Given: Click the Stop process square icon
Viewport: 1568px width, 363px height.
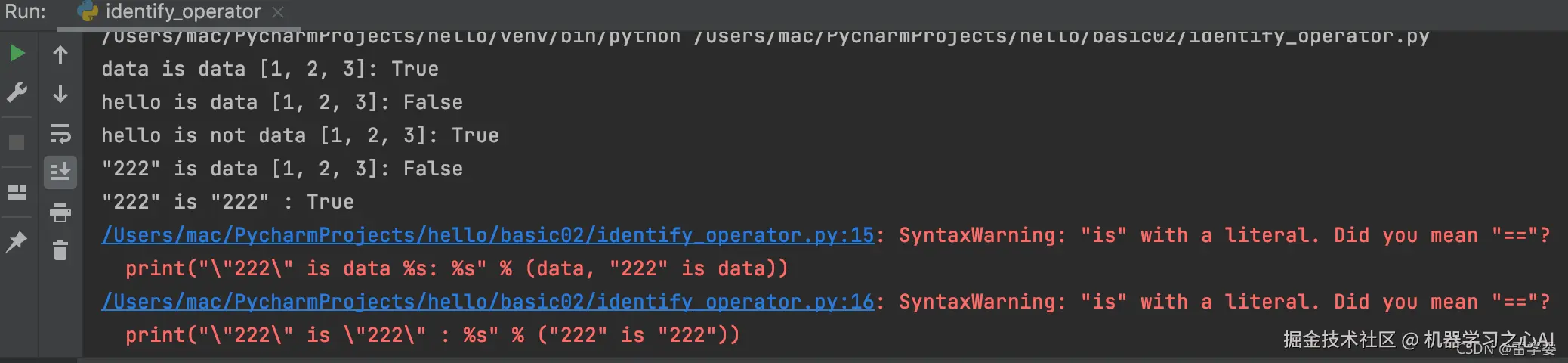Looking at the screenshot, I should pos(17,142).
